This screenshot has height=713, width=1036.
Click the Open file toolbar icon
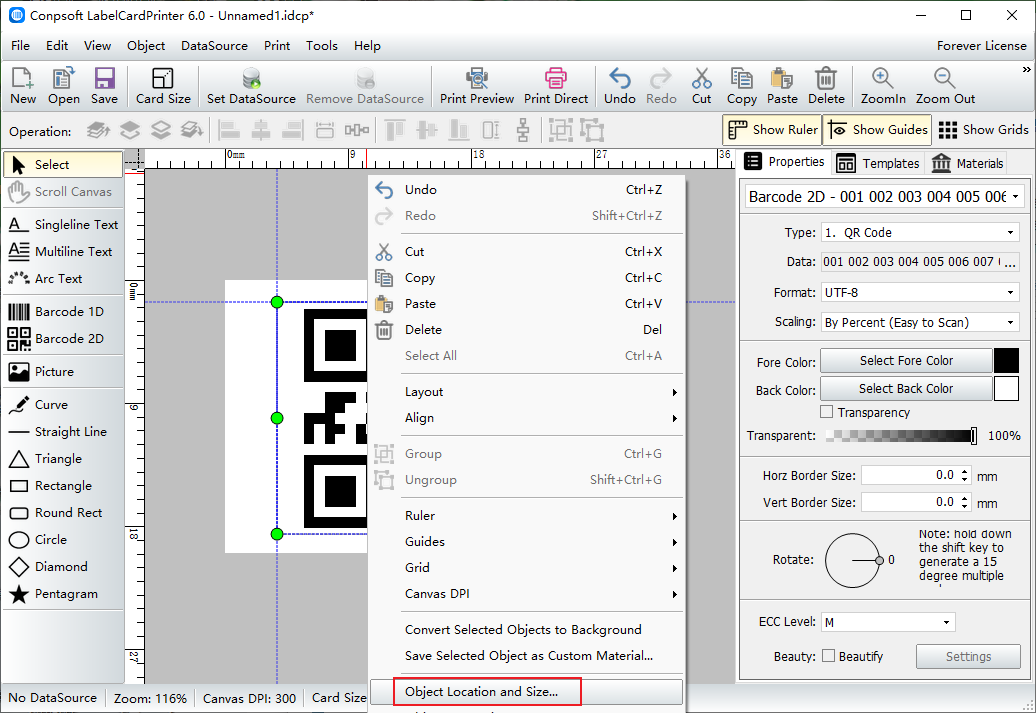[x=63, y=86]
